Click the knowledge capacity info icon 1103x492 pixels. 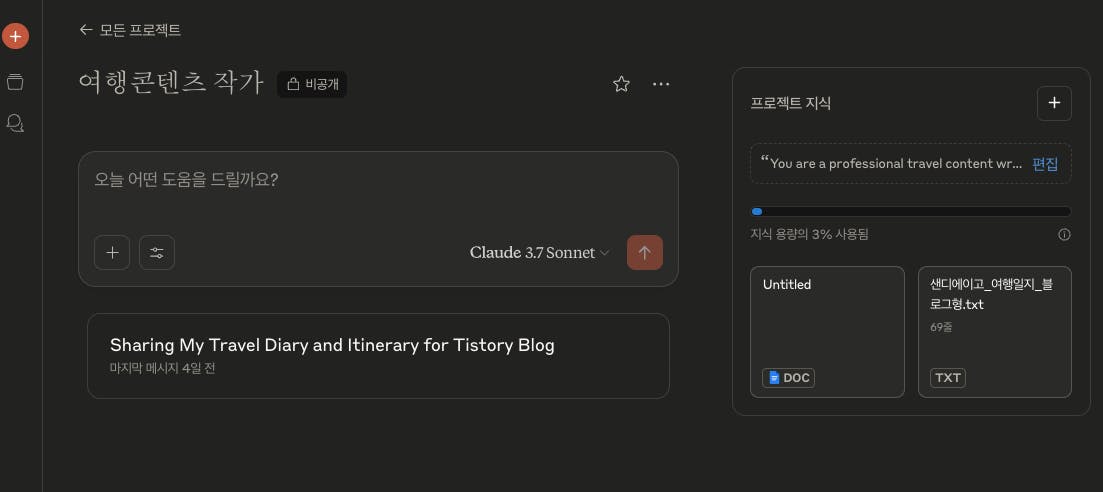1064,235
